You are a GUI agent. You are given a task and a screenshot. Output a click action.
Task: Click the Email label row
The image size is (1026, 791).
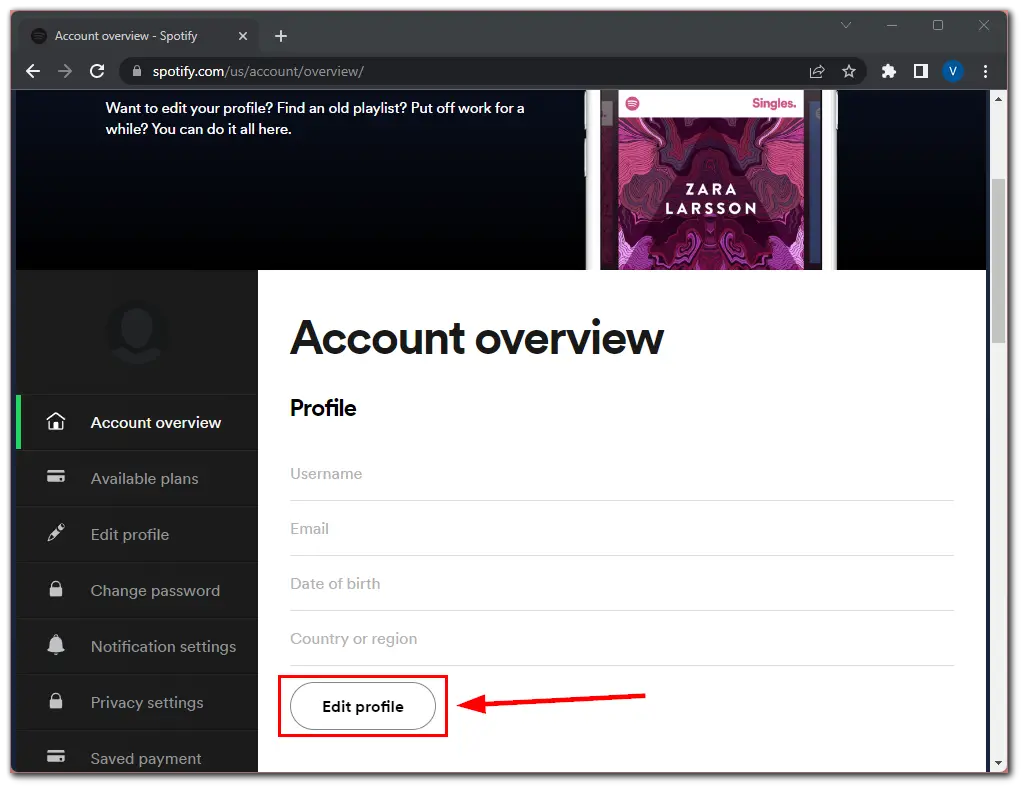(622, 529)
